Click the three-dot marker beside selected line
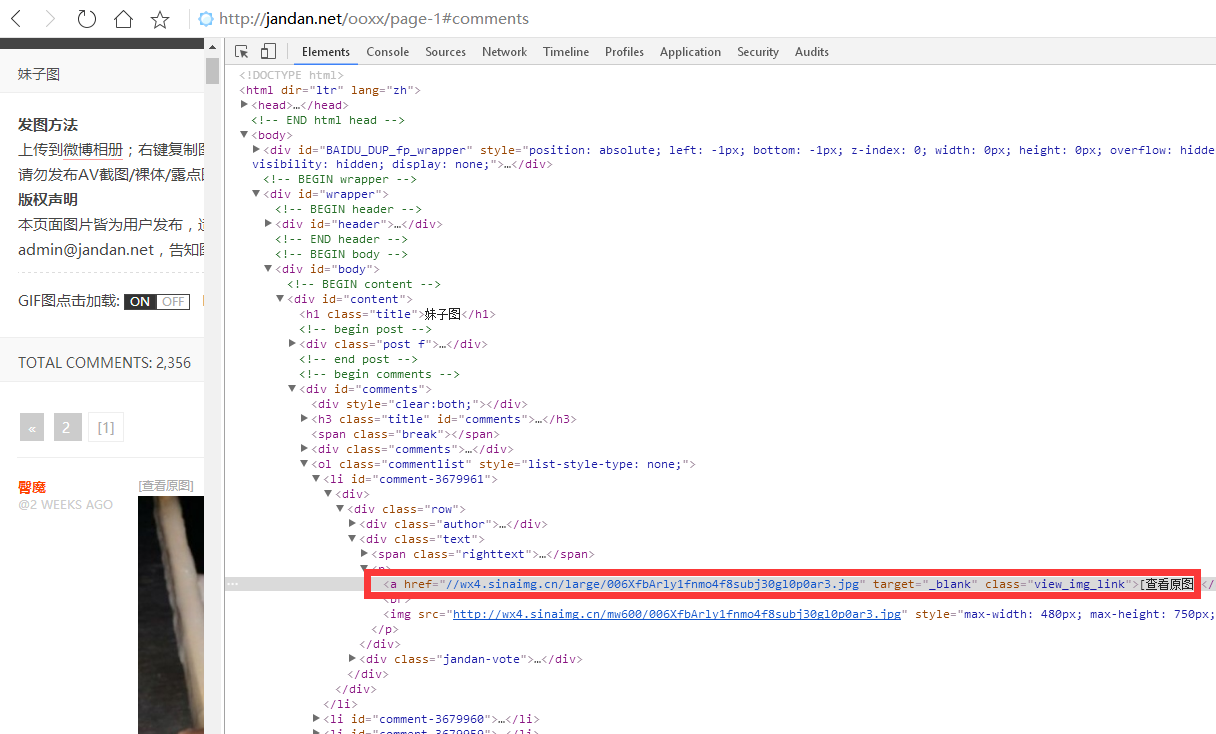This screenshot has width=1216, height=734. [233, 584]
